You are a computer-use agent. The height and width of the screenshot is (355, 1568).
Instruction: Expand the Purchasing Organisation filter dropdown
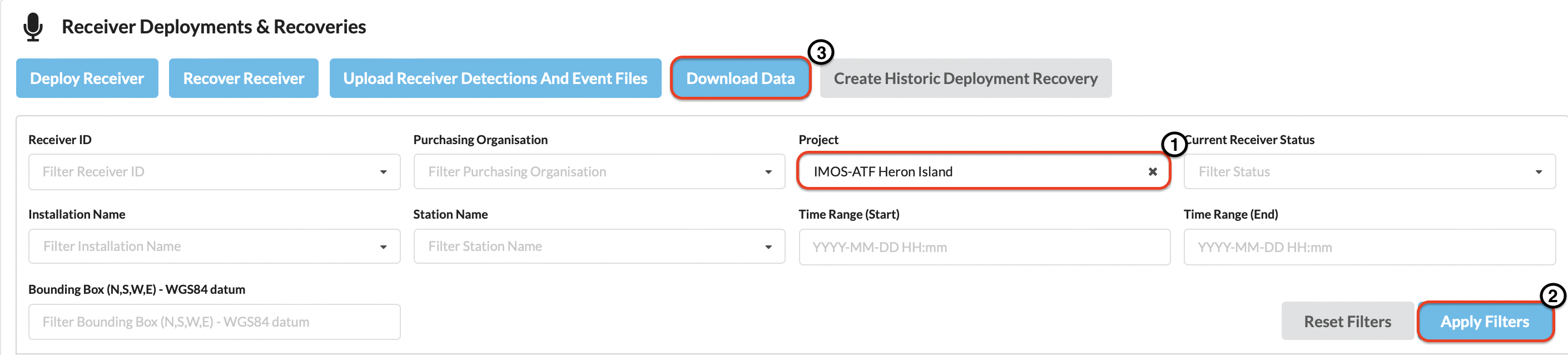coord(768,172)
